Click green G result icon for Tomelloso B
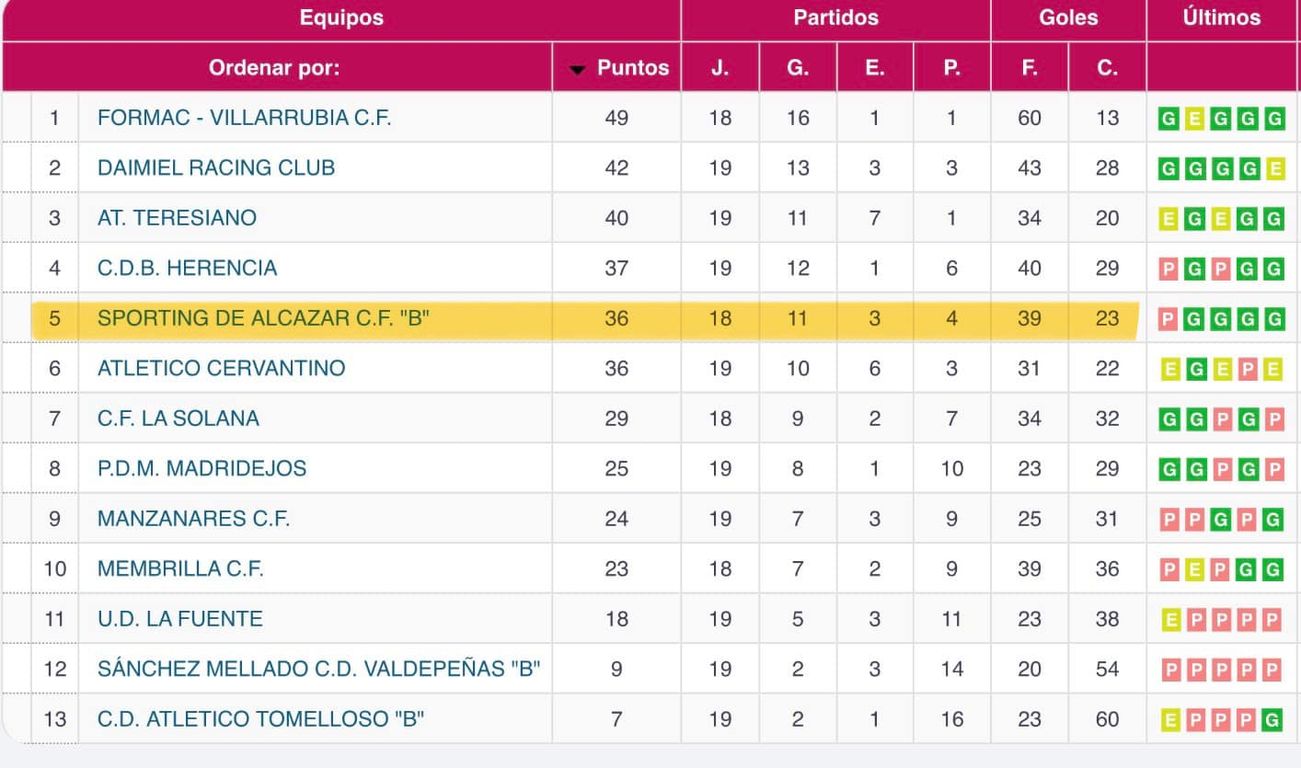The image size is (1301, 768). click(x=1274, y=719)
